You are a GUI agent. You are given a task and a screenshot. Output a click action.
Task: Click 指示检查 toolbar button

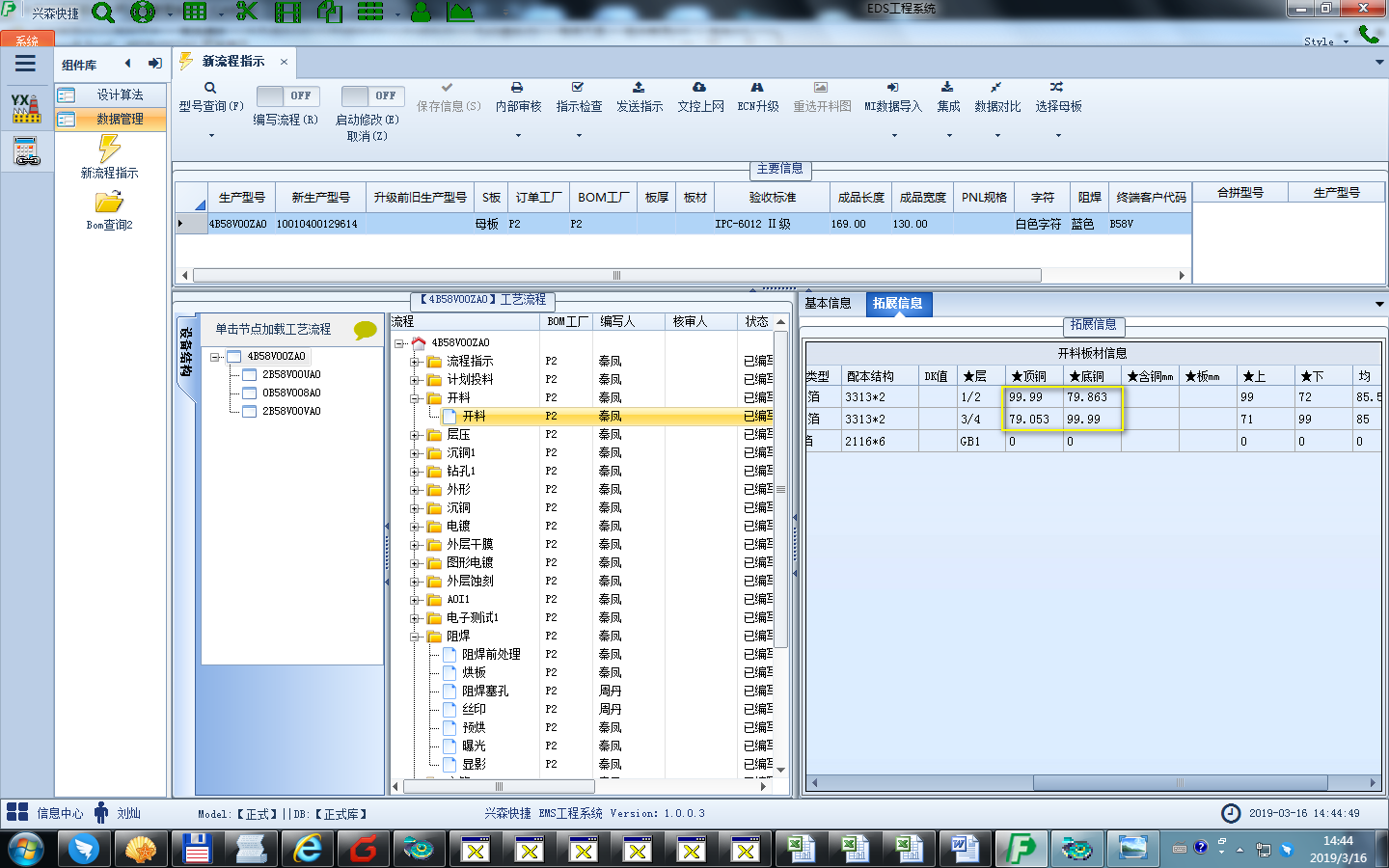pos(579,97)
